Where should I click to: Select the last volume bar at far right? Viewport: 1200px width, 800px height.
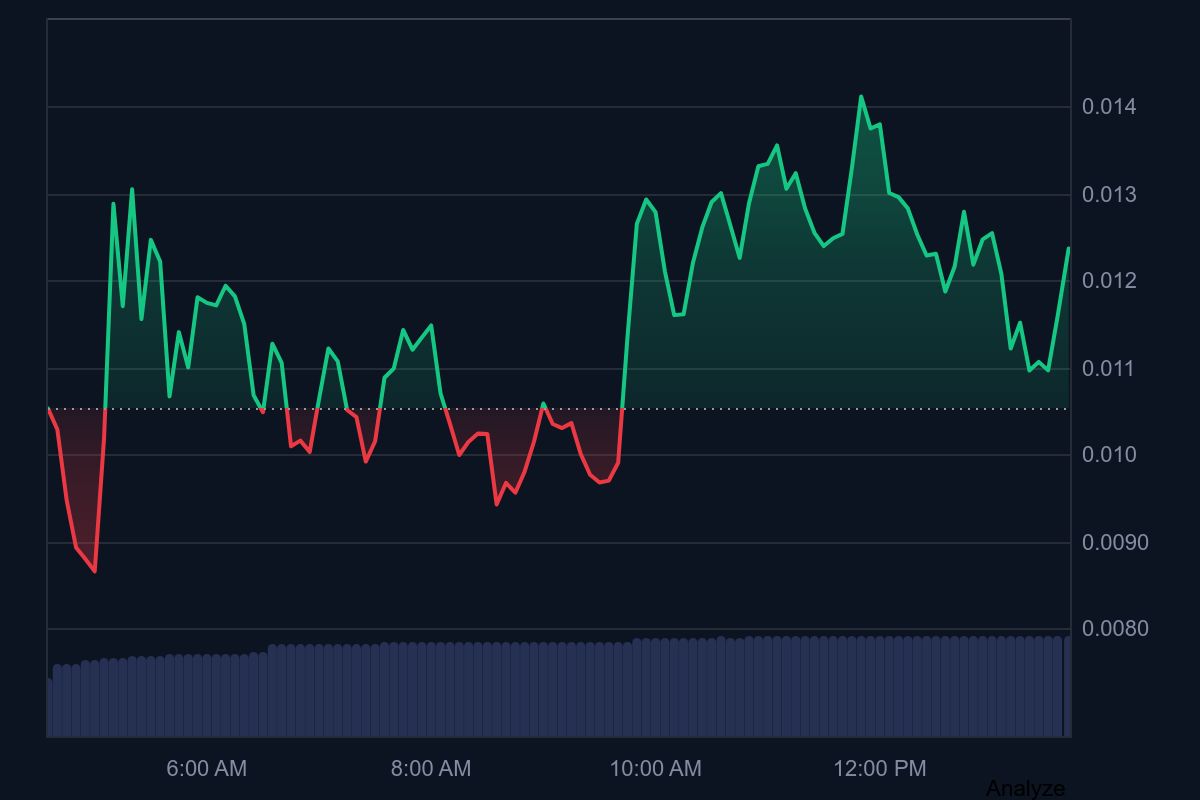click(x=1067, y=686)
